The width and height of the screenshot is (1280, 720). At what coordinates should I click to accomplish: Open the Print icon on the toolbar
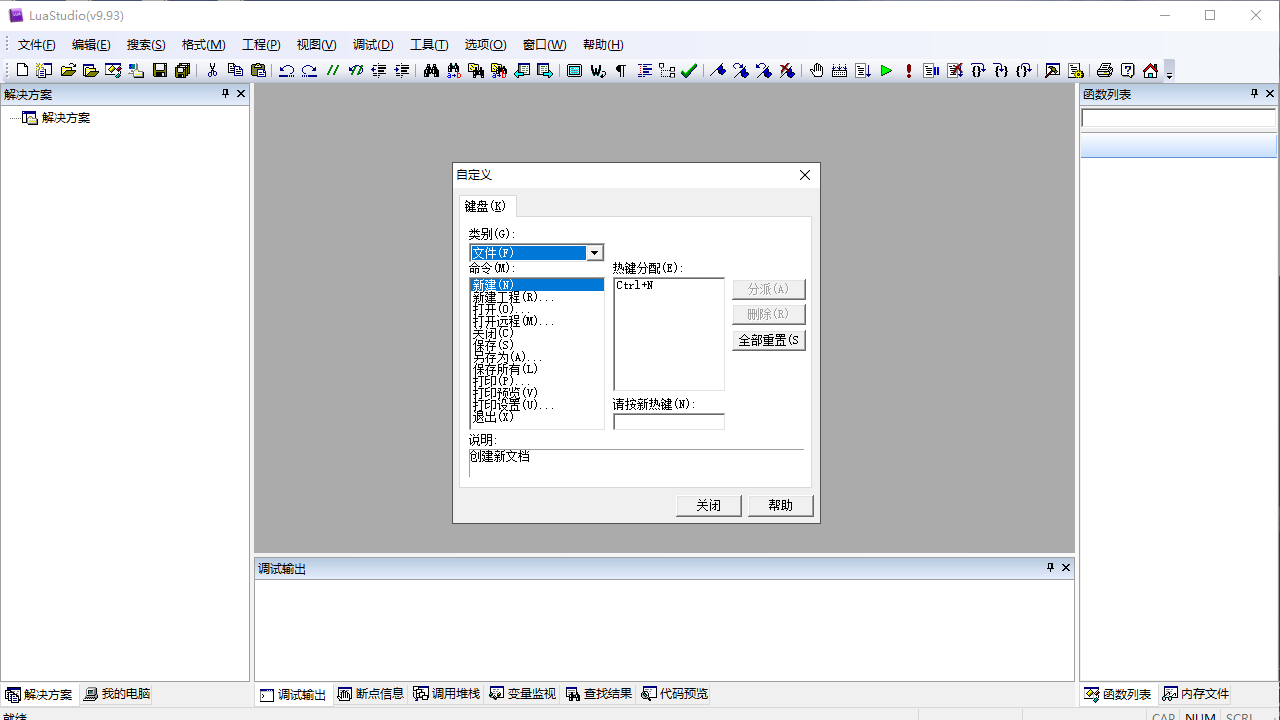tap(1104, 70)
